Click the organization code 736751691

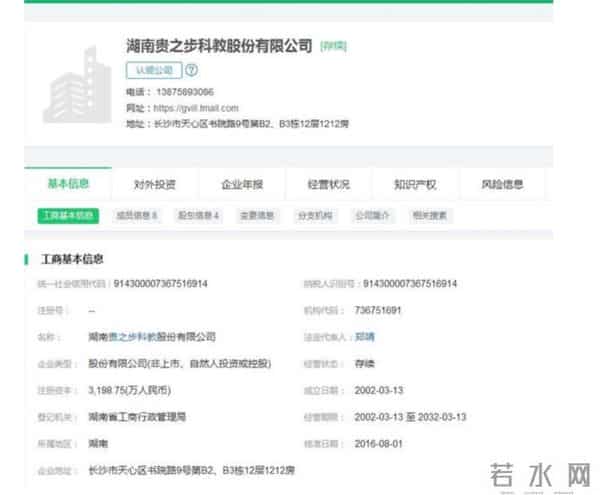pos(378,310)
